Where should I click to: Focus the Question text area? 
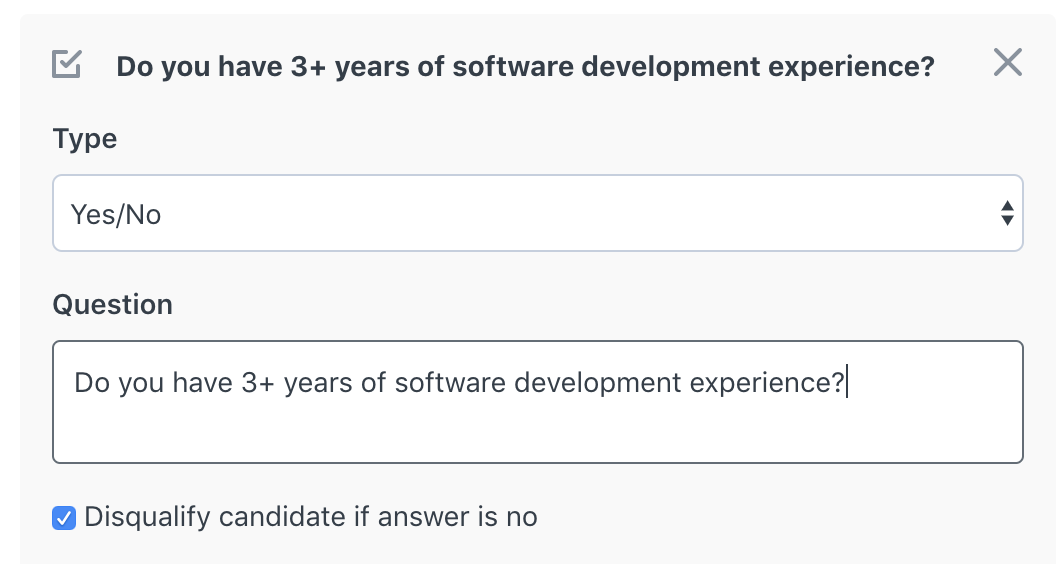point(537,402)
